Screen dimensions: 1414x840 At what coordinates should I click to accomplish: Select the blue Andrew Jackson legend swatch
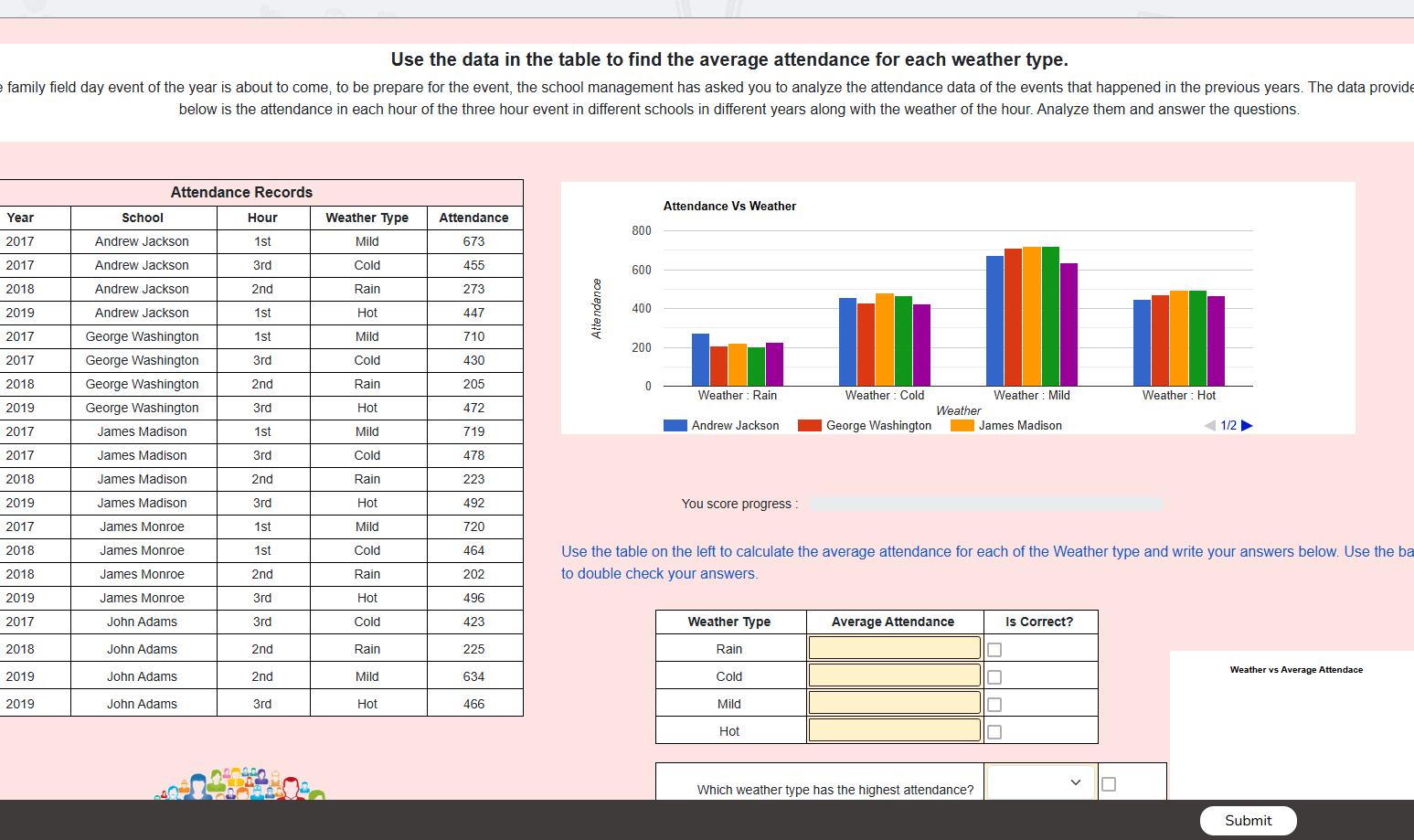point(675,425)
